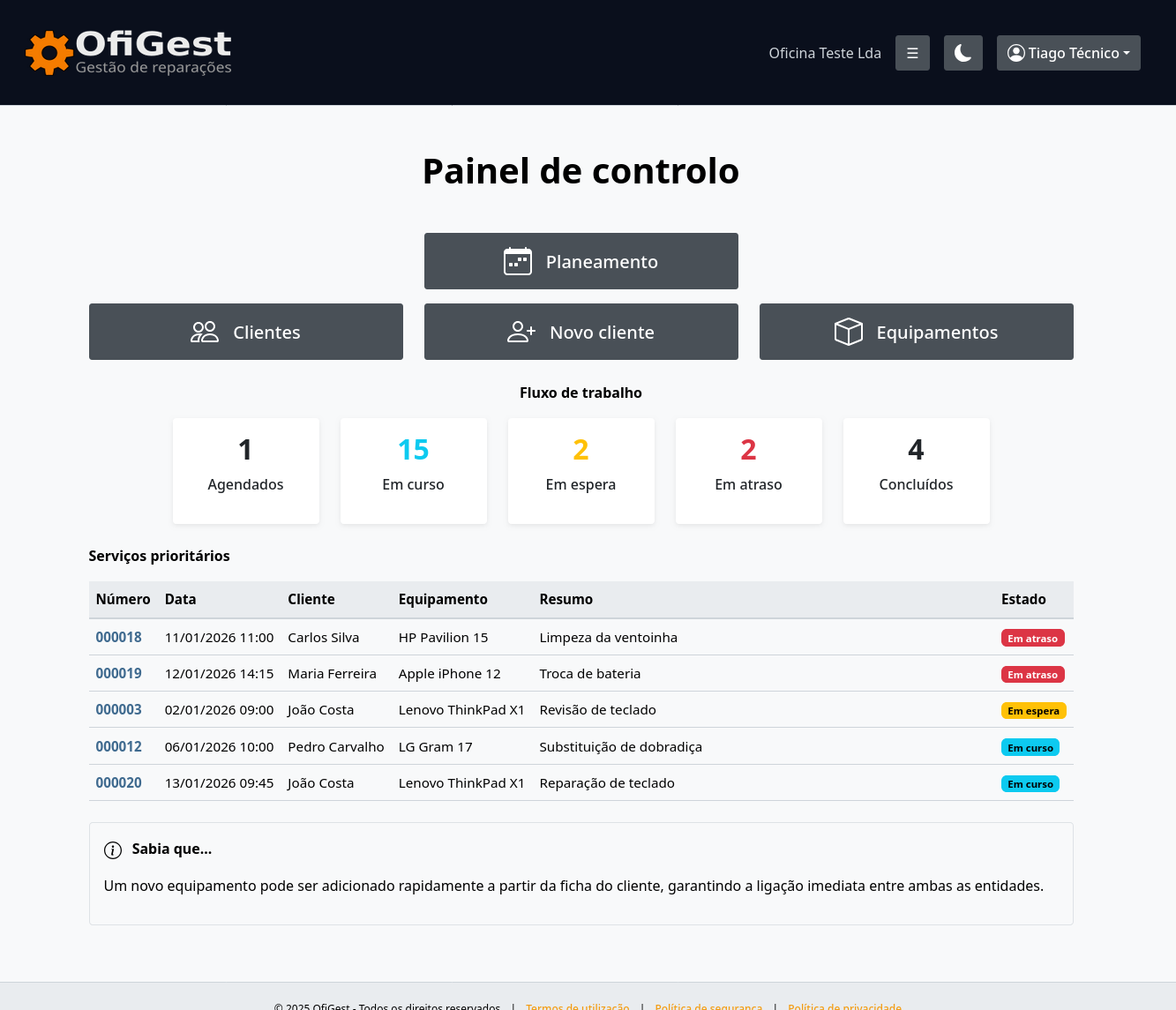Expand the Tiago Técnico user dropdown

(1068, 53)
